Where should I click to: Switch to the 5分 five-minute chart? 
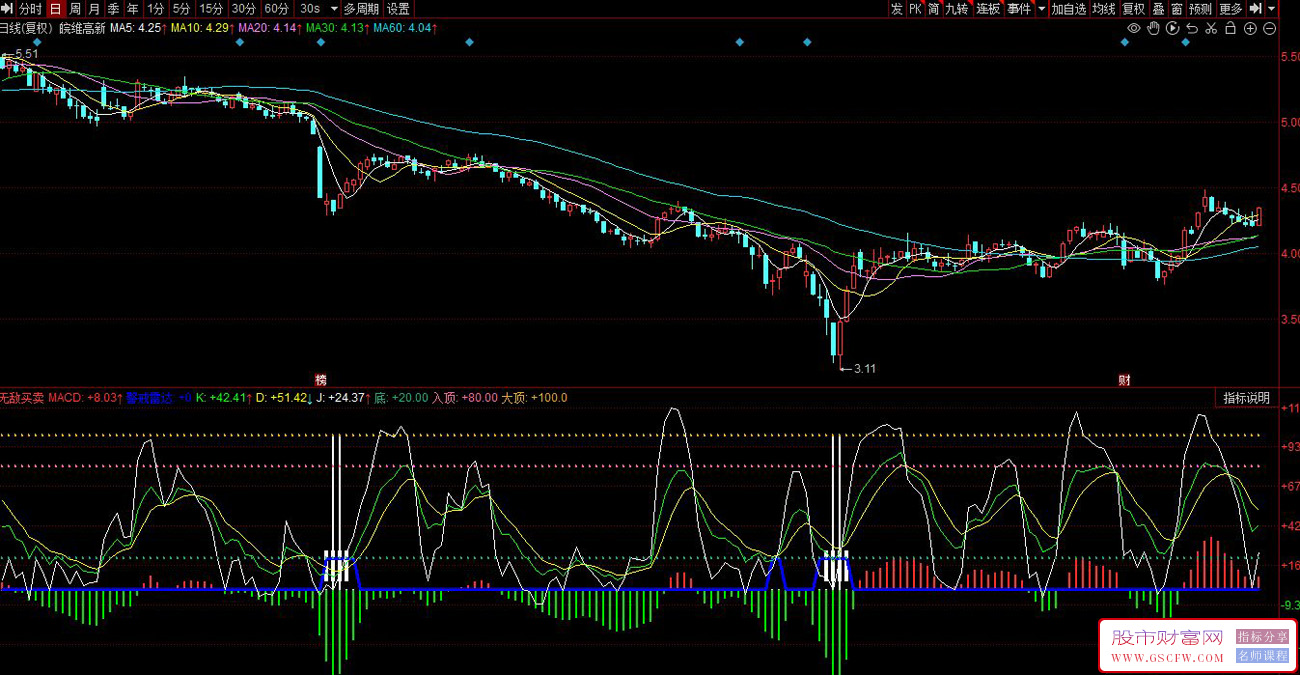(181, 8)
